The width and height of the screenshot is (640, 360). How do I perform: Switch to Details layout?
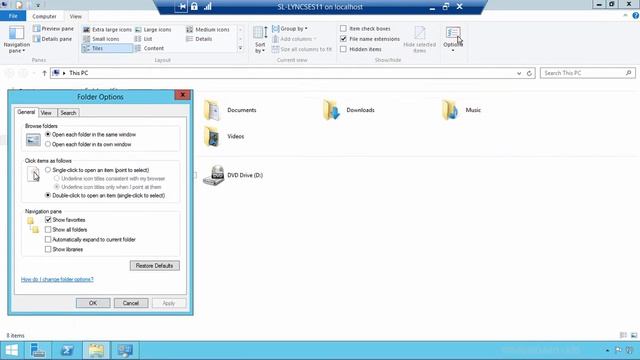[199, 39]
